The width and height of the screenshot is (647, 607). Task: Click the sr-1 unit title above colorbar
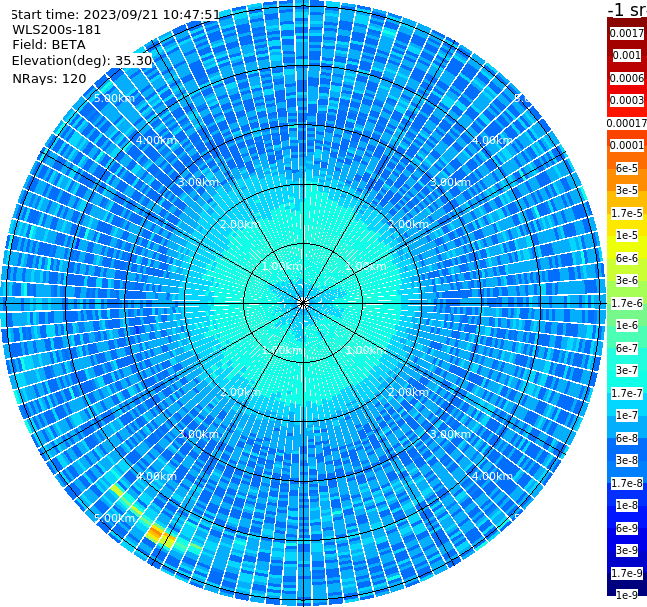627,9
